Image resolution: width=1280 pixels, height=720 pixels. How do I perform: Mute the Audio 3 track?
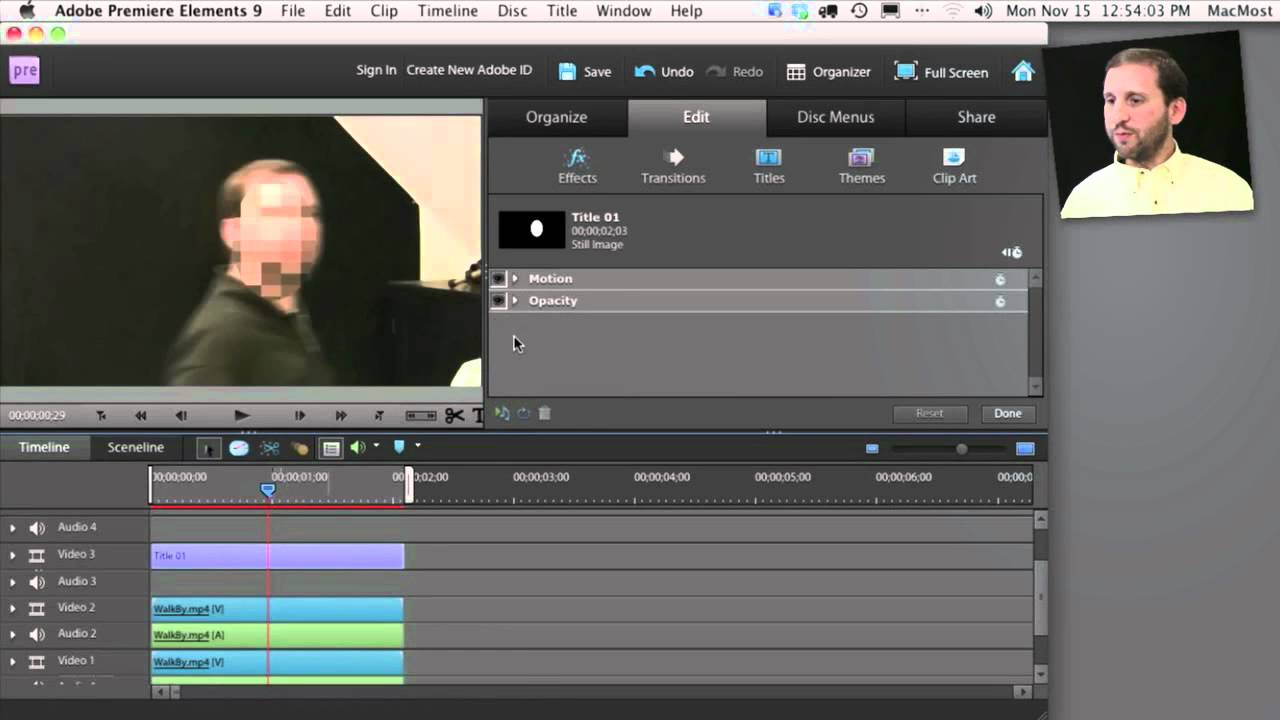[x=37, y=582]
